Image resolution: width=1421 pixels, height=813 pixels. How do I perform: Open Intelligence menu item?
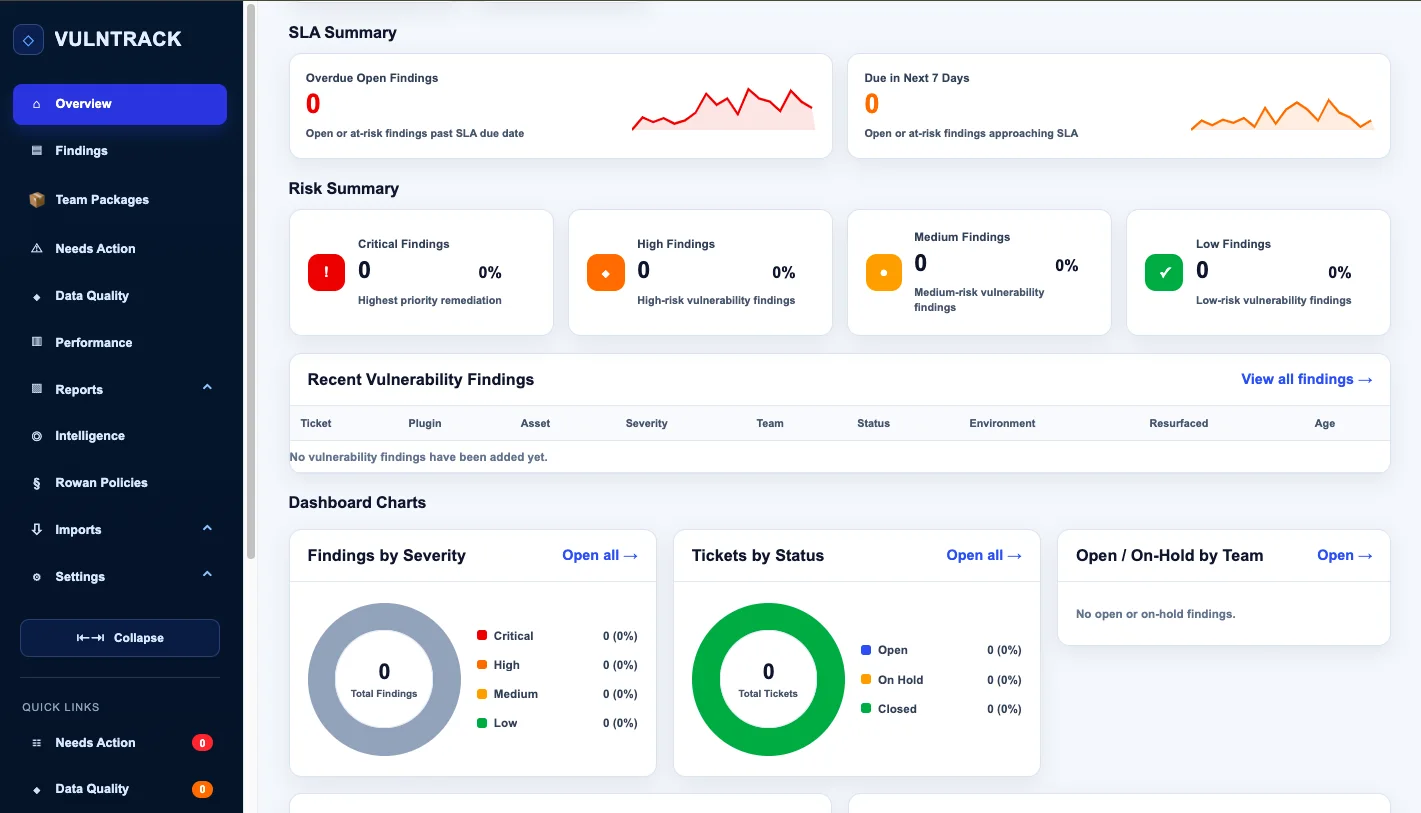coord(120,436)
